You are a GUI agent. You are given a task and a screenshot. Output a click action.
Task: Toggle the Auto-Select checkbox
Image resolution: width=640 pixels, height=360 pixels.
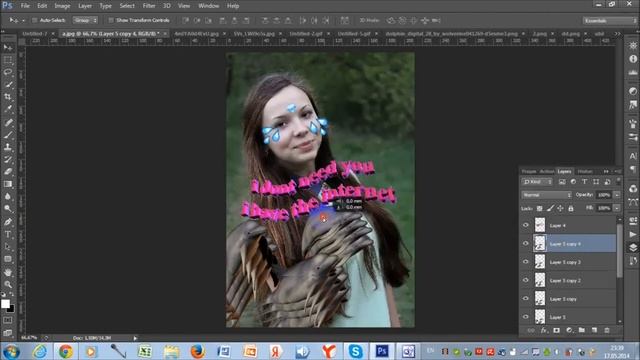click(x=35, y=20)
